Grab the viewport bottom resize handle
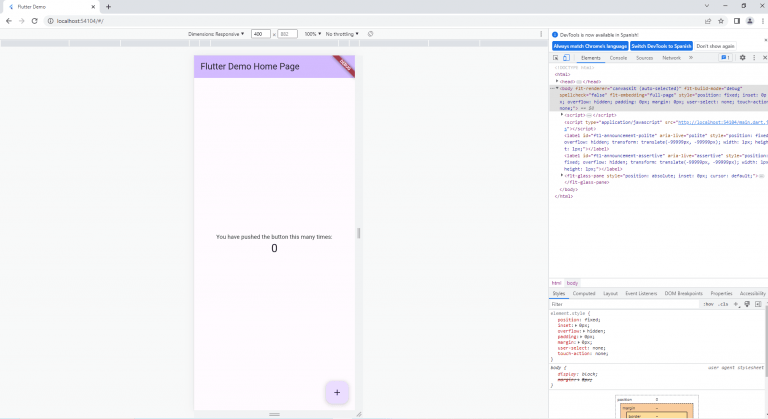This screenshot has width=768, height=419. (x=274, y=414)
